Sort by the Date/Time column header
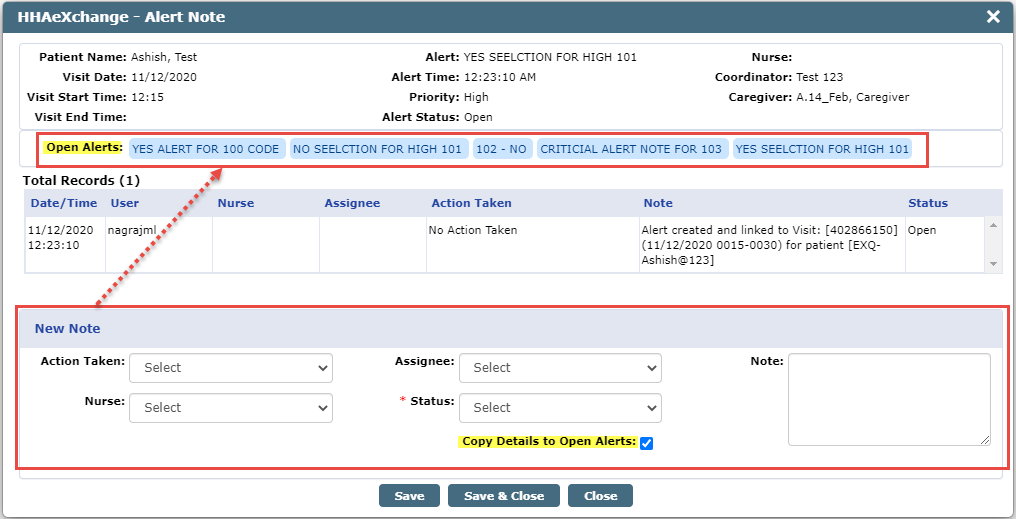Viewport: 1016px width, 519px height. tap(64, 203)
